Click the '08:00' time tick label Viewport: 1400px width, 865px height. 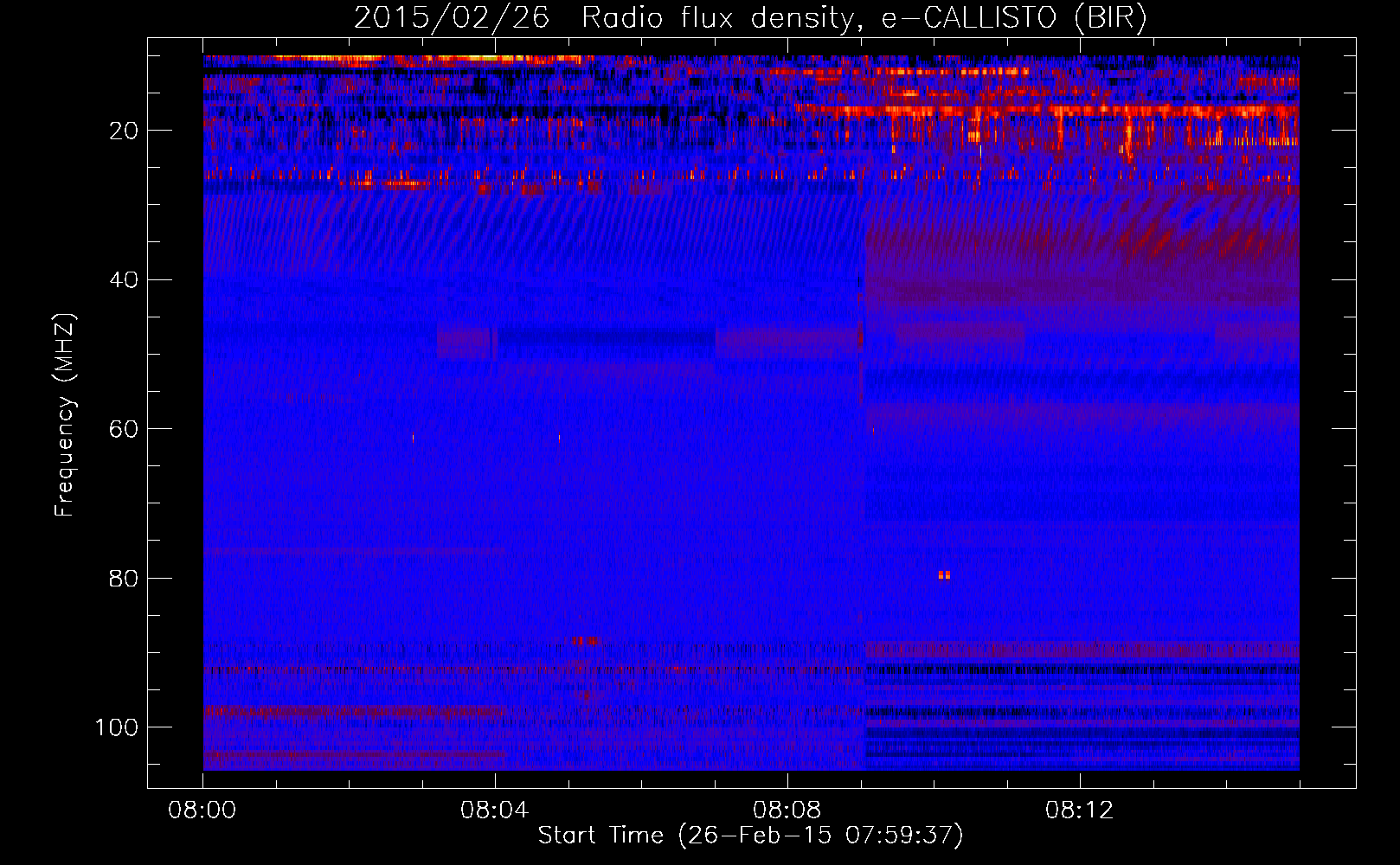(202, 811)
